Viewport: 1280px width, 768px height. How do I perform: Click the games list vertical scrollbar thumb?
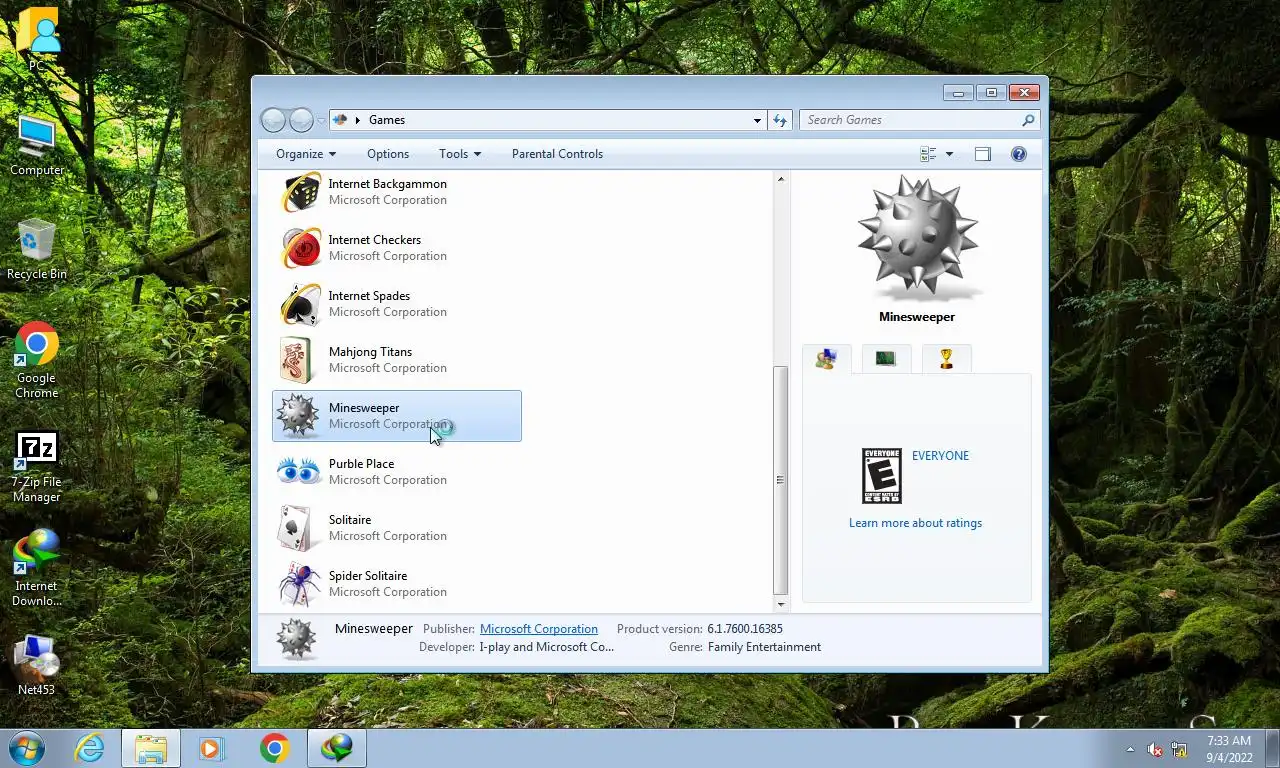[781, 480]
